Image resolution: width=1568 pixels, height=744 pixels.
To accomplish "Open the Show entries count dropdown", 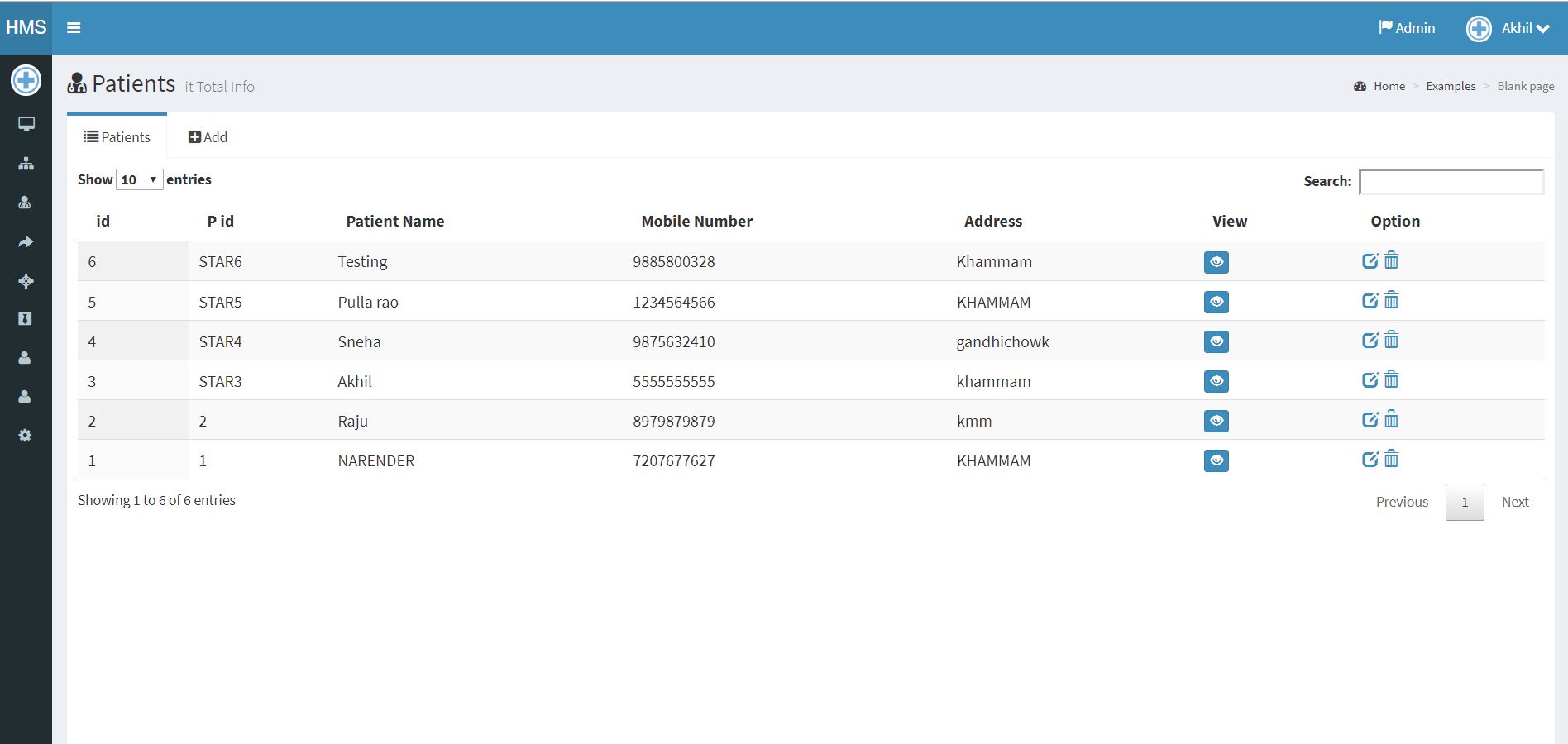I will coord(139,179).
